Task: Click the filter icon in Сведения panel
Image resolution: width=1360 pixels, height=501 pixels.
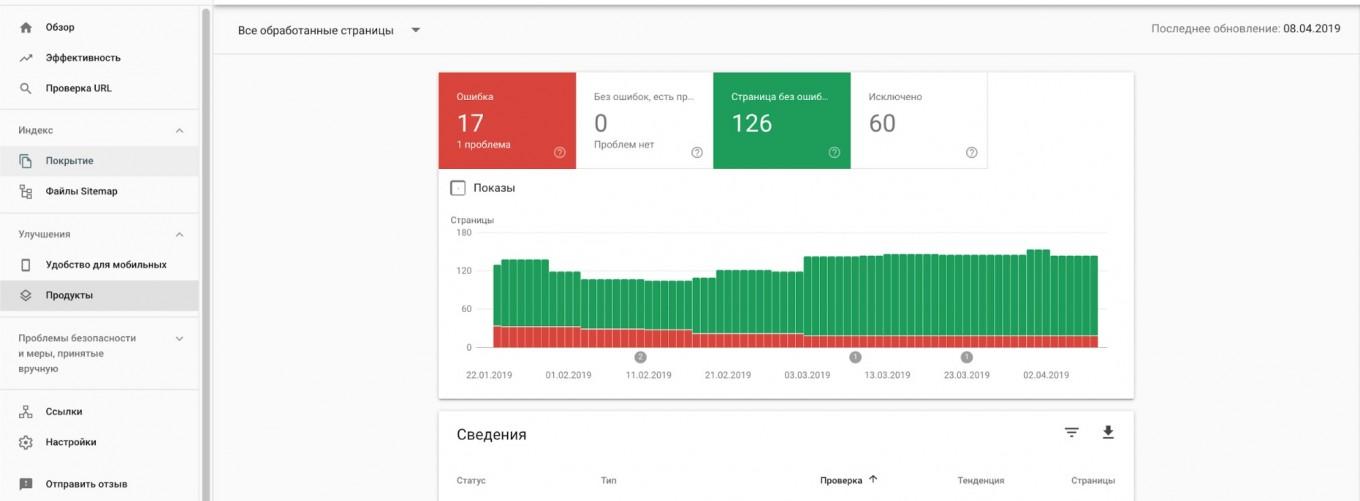Action: 1071,433
